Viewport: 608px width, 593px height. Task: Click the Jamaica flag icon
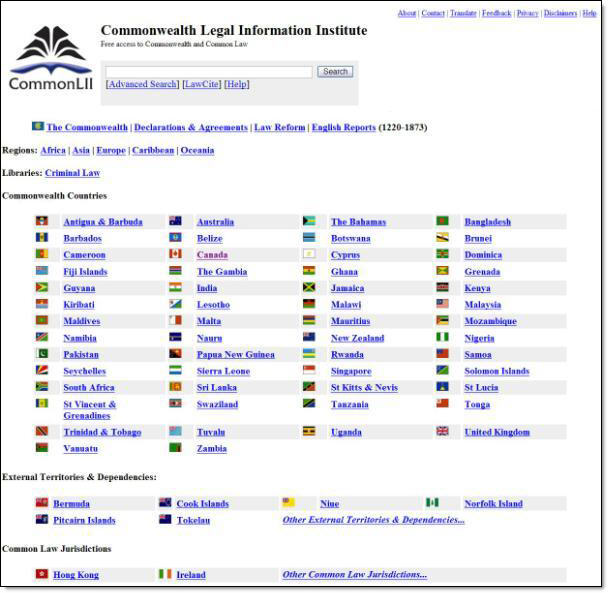[x=309, y=287]
